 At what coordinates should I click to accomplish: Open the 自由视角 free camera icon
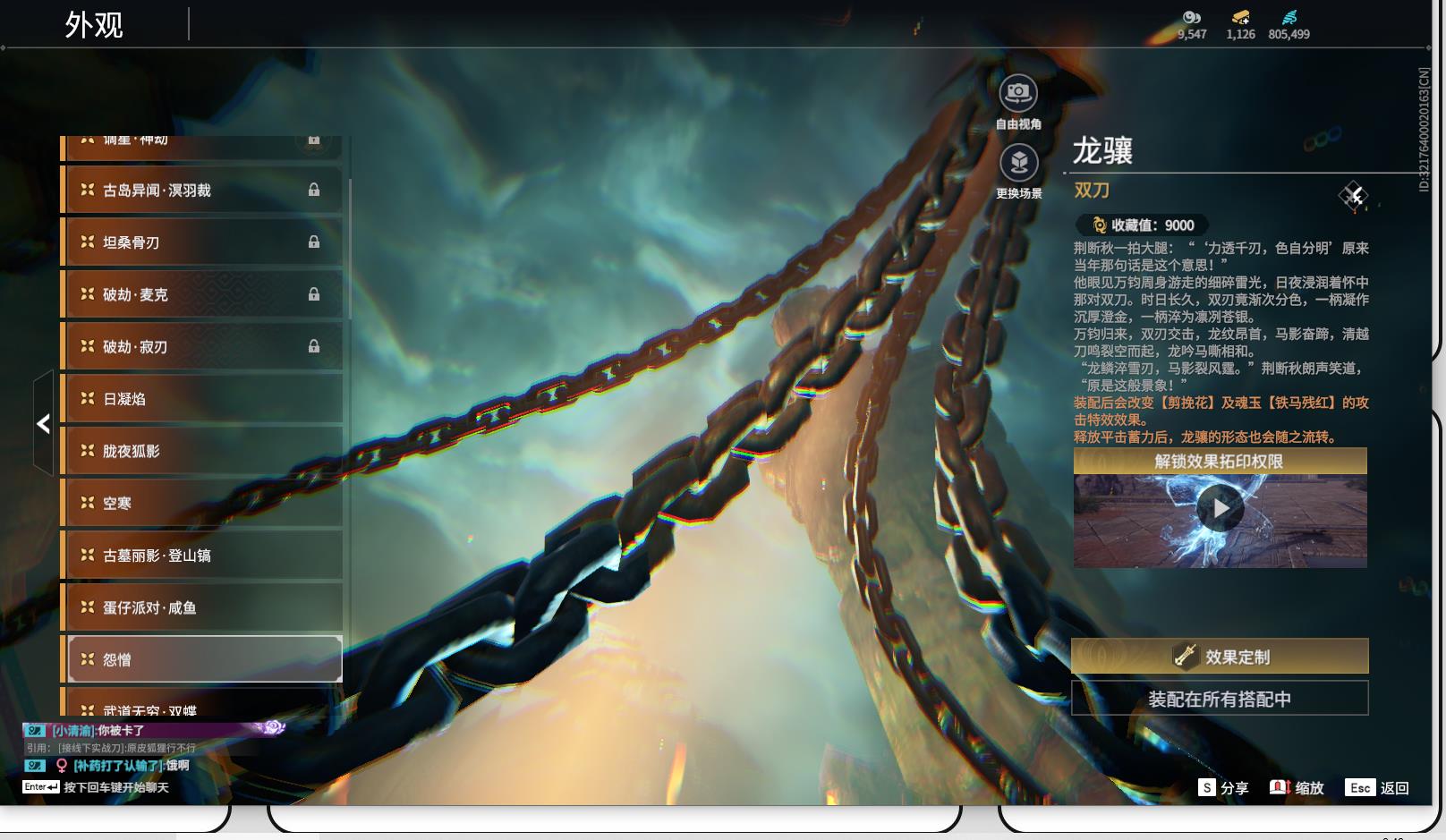tap(1018, 93)
